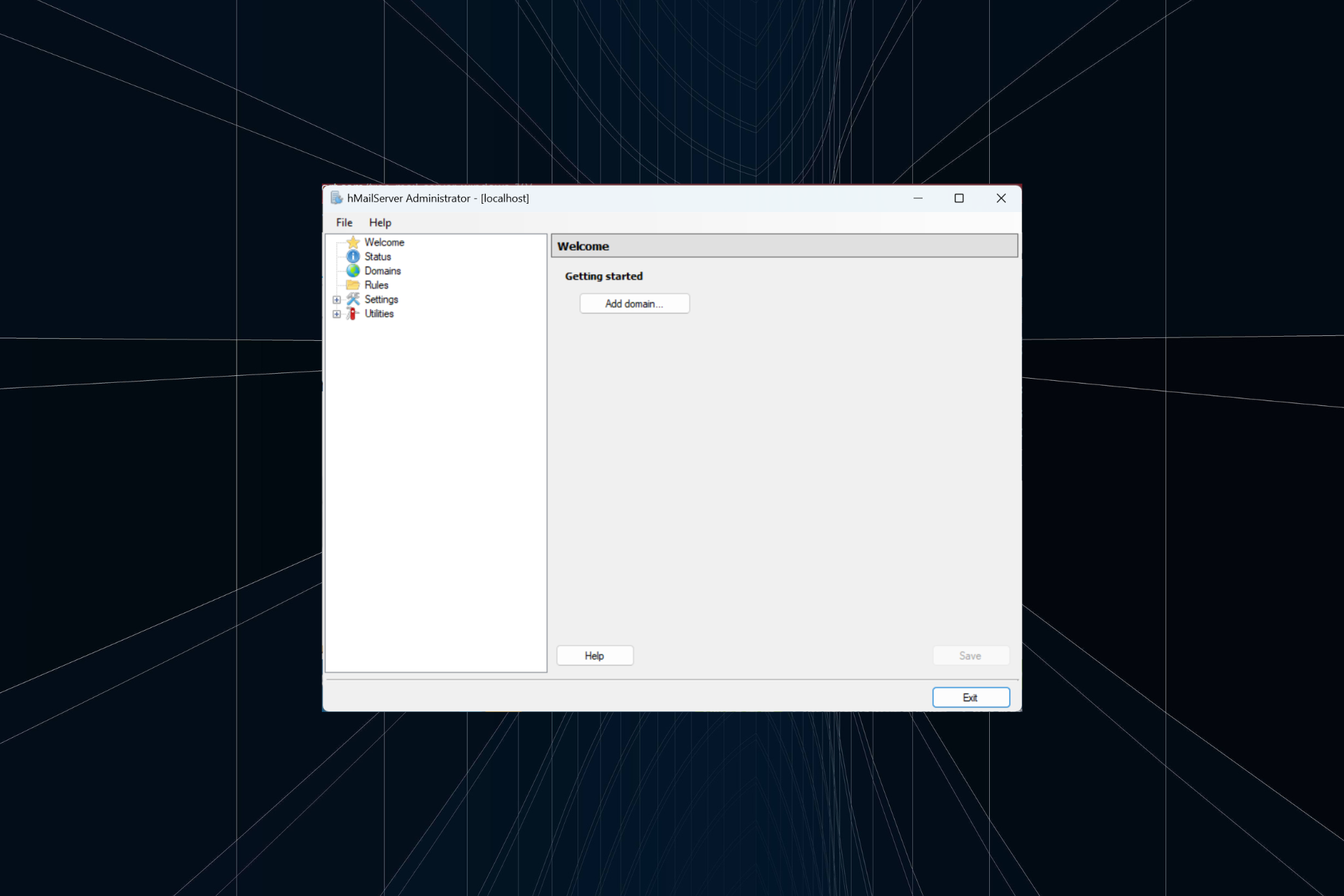The image size is (1344, 896).
Task: Click the "Getting started" heading text
Action: click(603, 276)
